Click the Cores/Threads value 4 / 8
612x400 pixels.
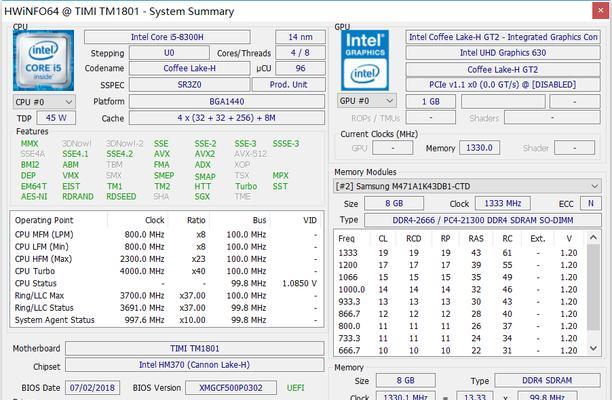click(300, 53)
